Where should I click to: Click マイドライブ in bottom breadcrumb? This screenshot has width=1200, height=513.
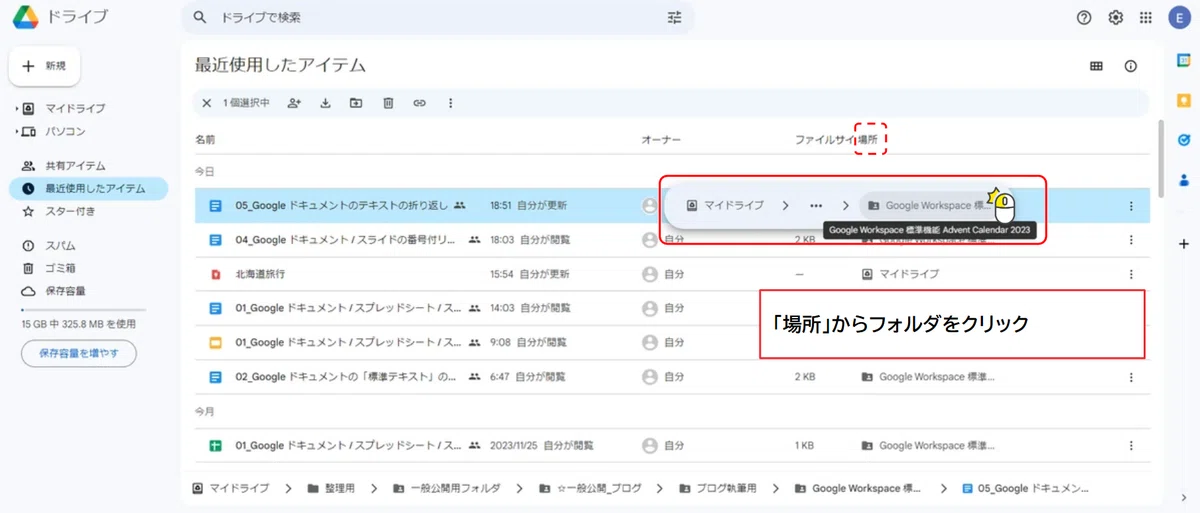(x=231, y=488)
